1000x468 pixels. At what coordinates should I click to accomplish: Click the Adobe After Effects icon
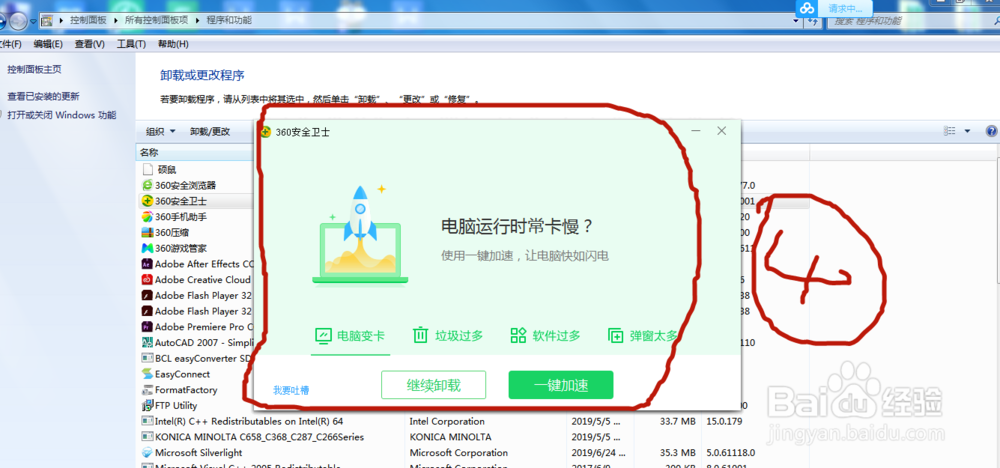[x=147, y=264]
